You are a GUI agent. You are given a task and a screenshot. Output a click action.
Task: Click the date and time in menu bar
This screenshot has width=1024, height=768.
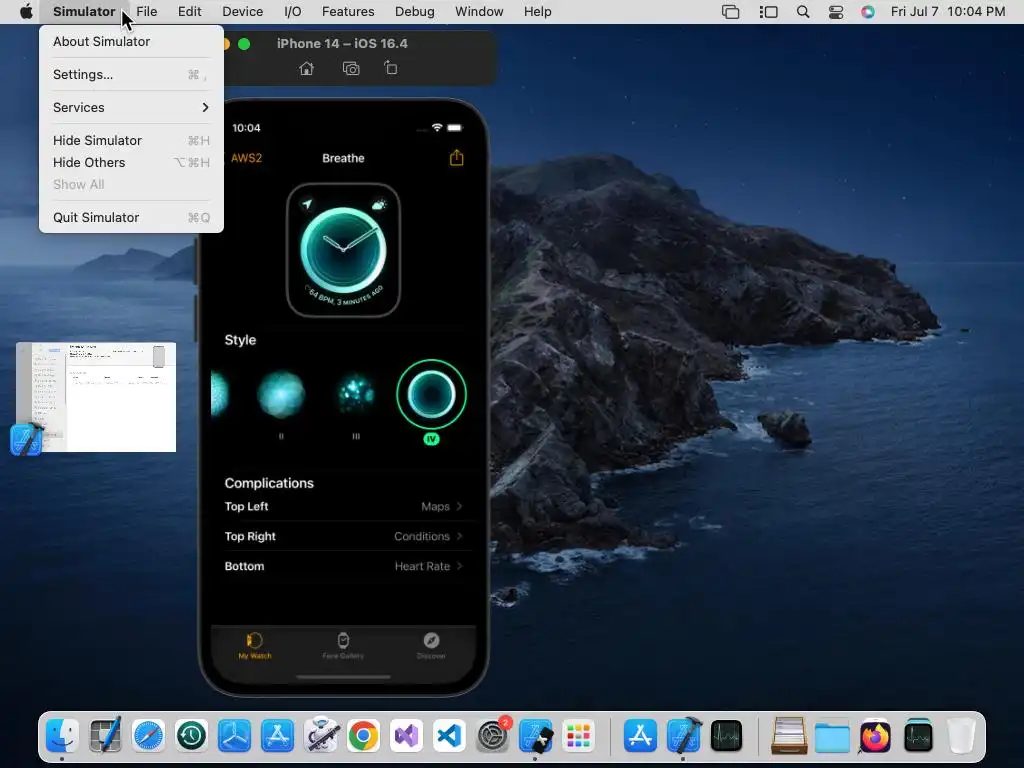click(948, 12)
